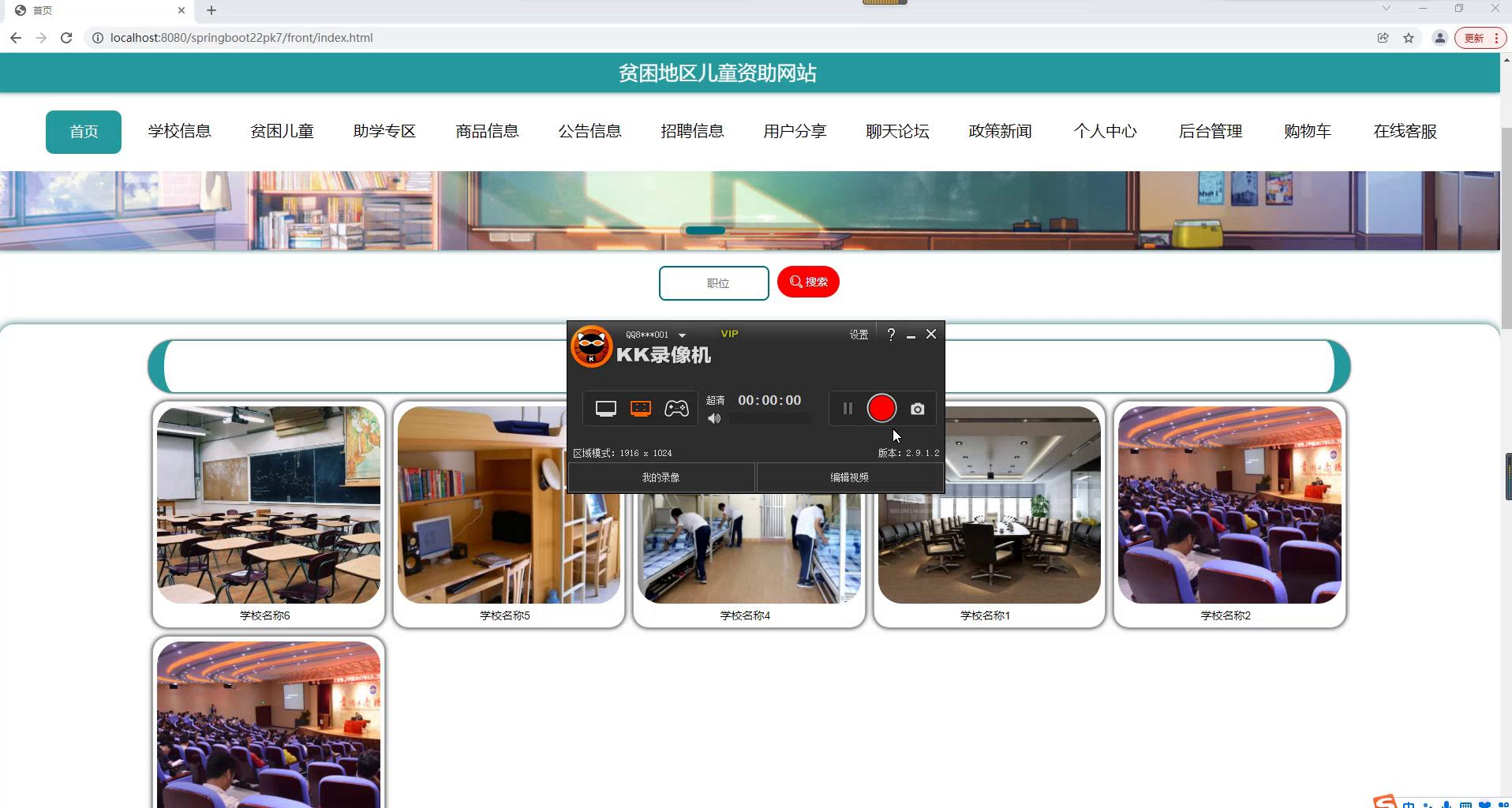Click the 更新 browser update button
The width and height of the screenshot is (1512, 808).
[1480, 38]
